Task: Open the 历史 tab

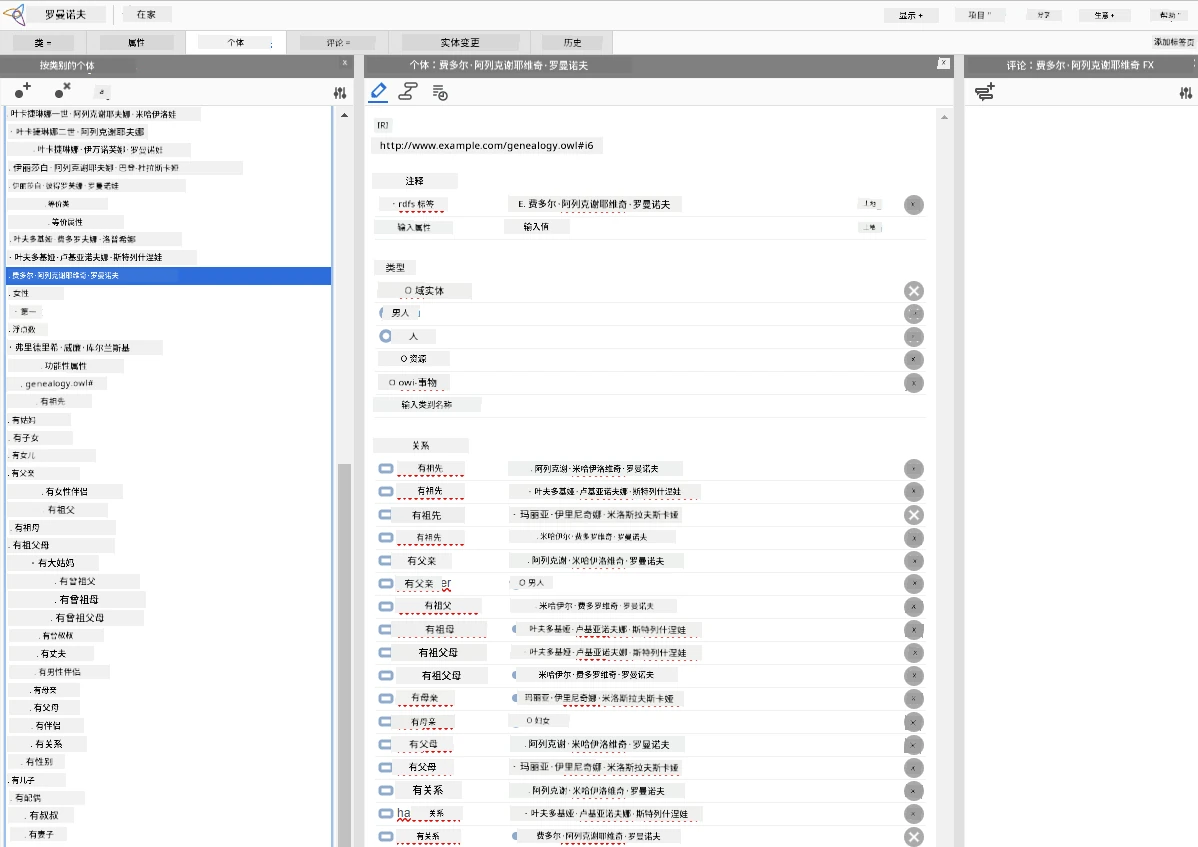Action: [x=572, y=43]
